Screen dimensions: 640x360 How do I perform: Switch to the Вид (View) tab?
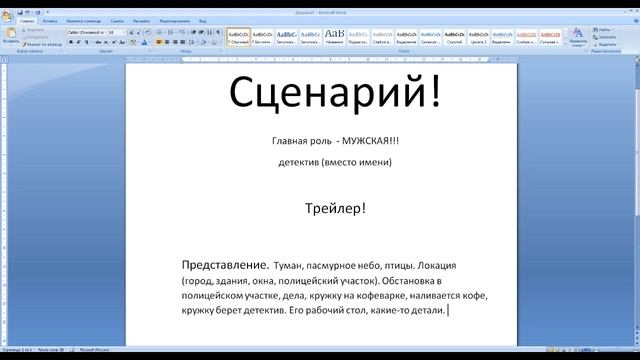tap(202, 21)
